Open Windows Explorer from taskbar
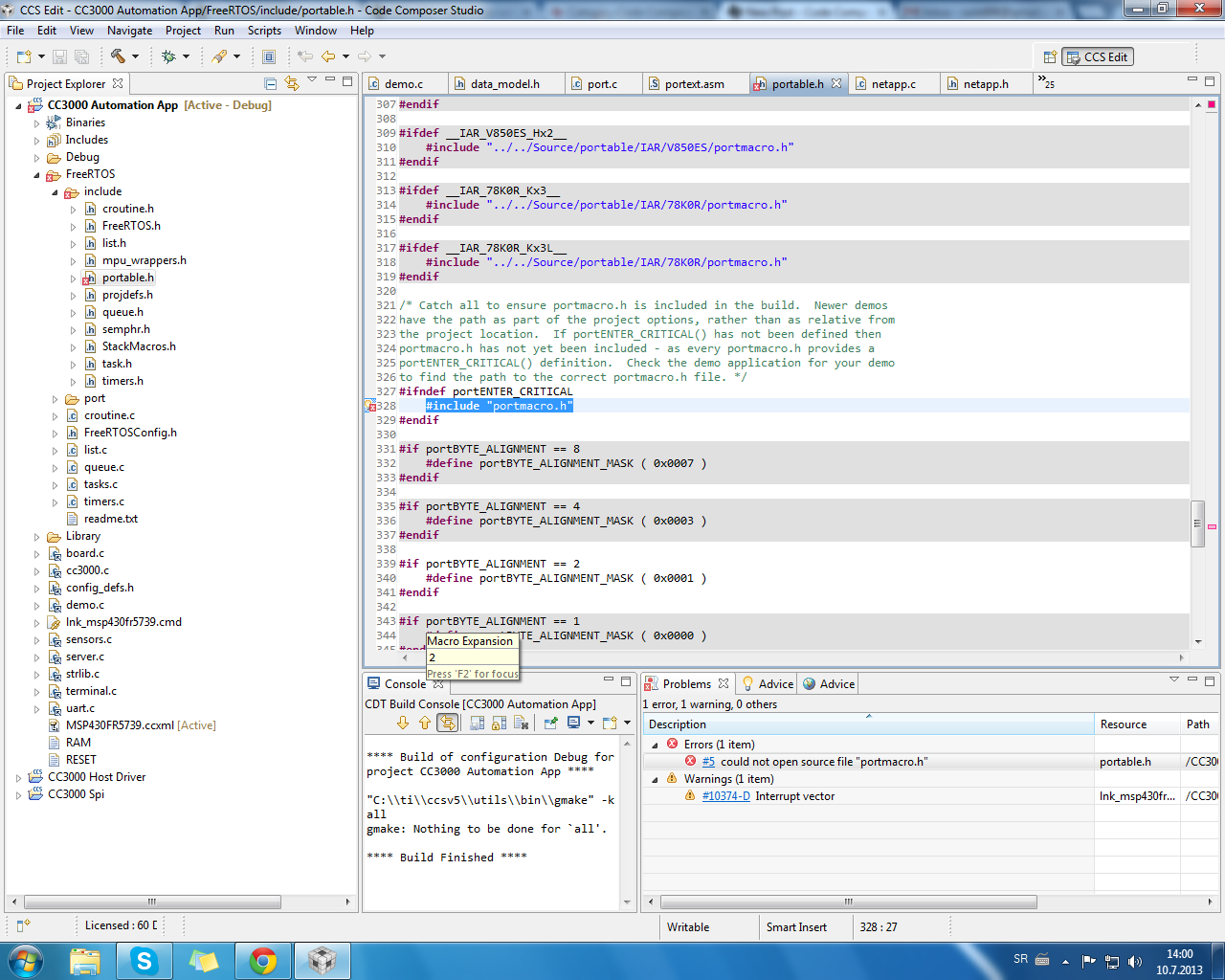Image resolution: width=1225 pixels, height=980 pixels. (x=84, y=960)
